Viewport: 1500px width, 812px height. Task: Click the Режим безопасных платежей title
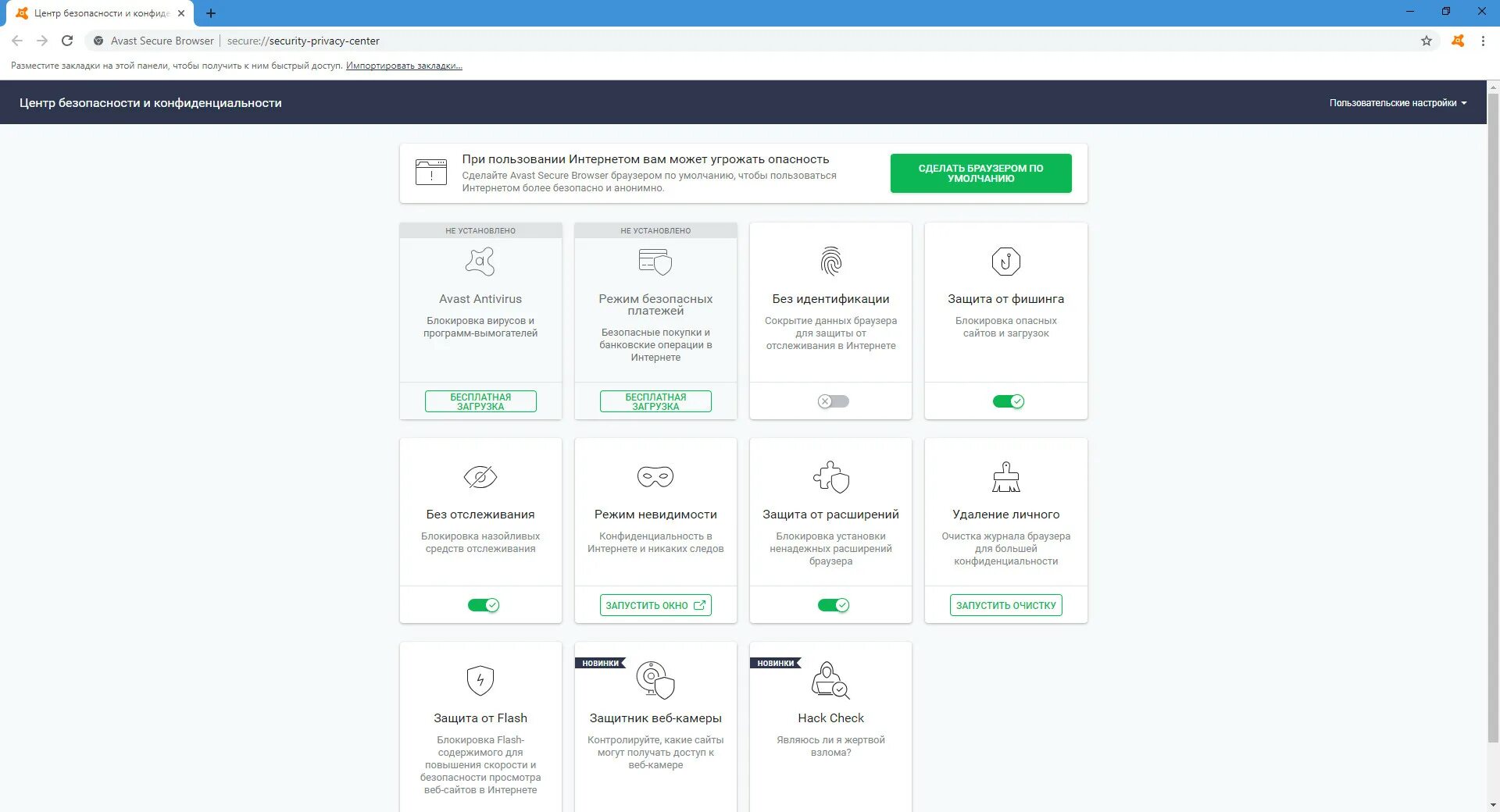coord(655,304)
